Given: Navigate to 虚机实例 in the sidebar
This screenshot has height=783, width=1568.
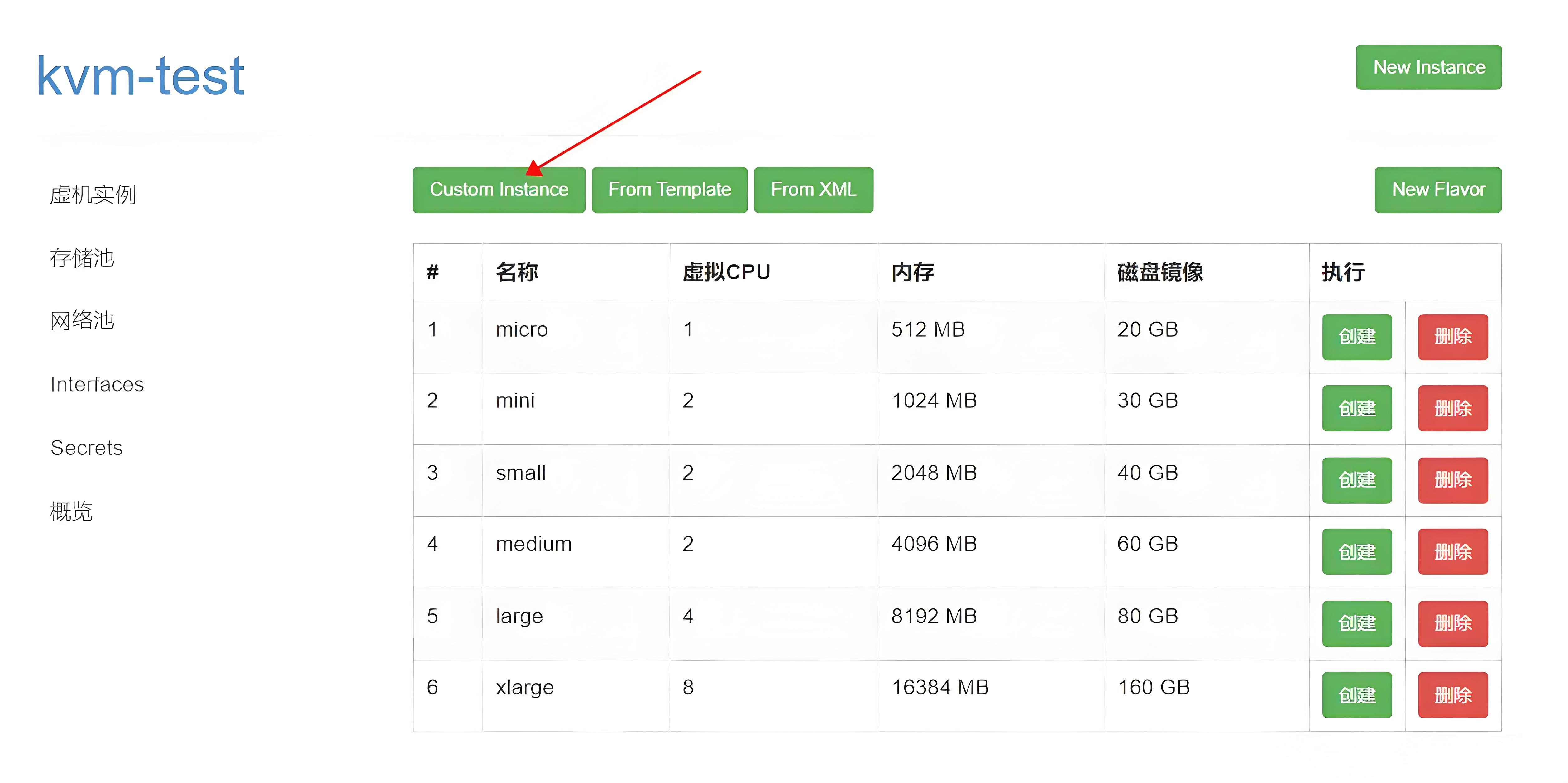Looking at the screenshot, I should click(94, 194).
